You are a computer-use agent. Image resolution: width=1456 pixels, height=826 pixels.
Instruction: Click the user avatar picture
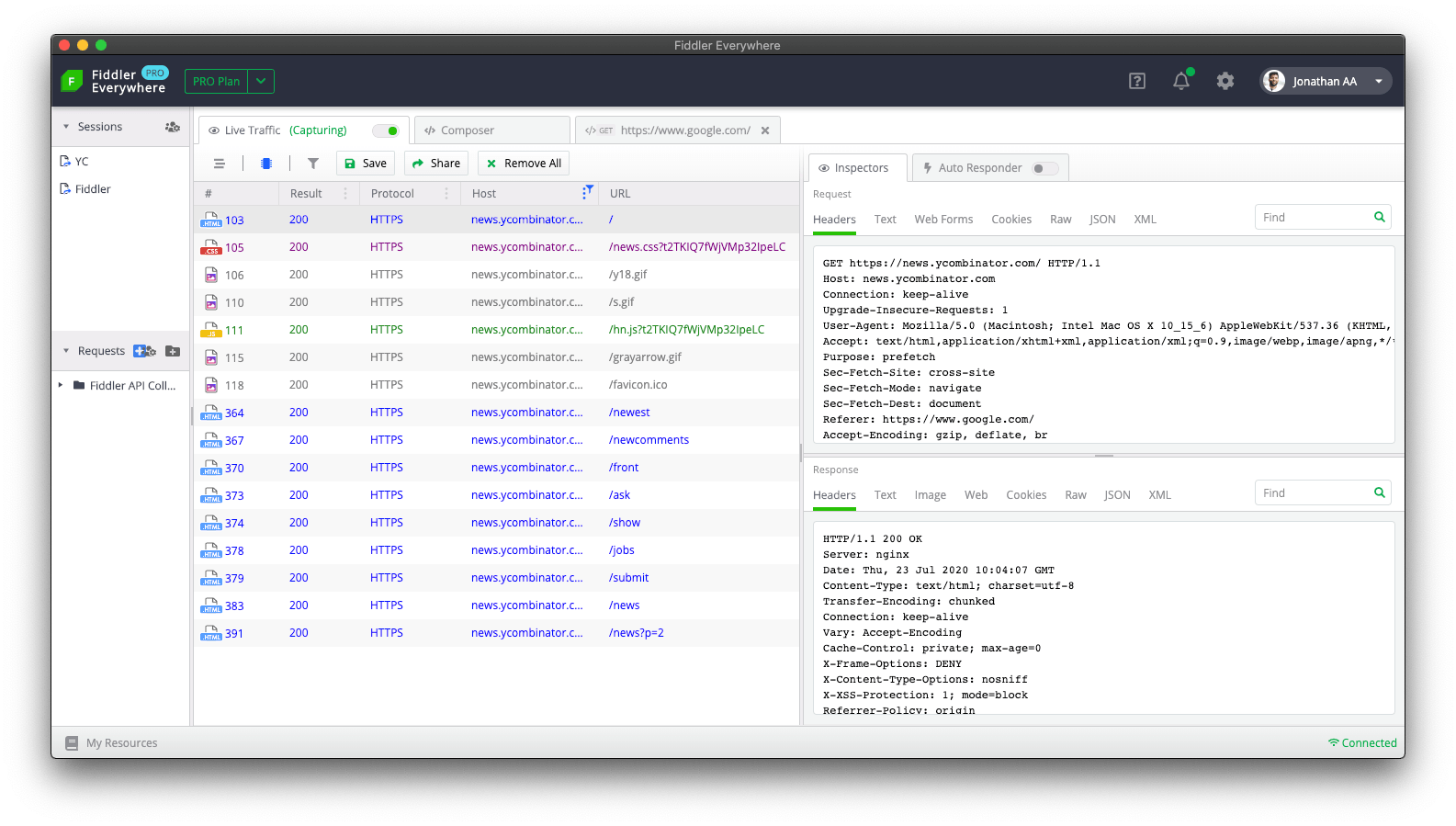(1273, 81)
